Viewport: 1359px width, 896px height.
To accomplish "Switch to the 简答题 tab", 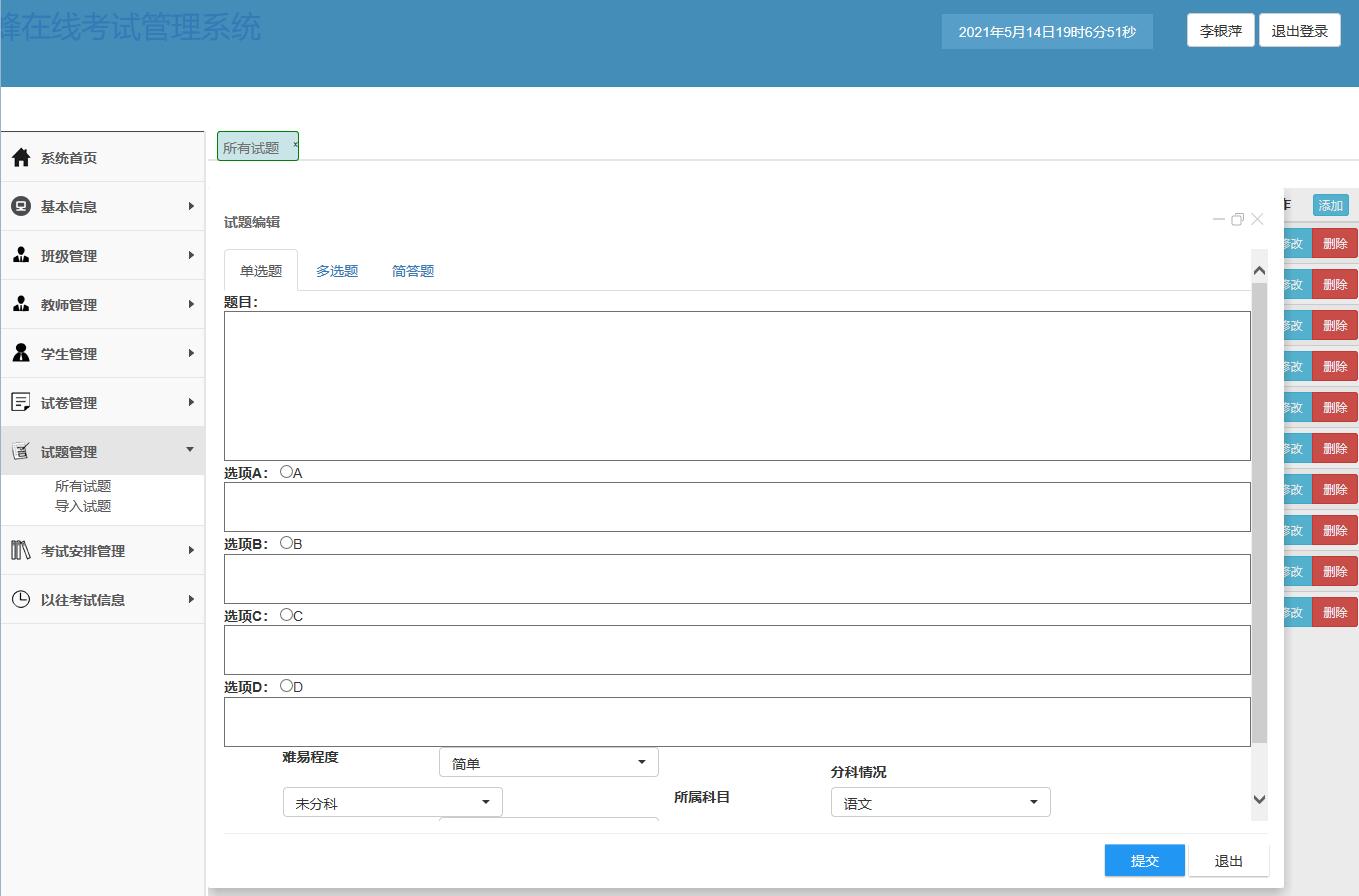I will (x=413, y=271).
